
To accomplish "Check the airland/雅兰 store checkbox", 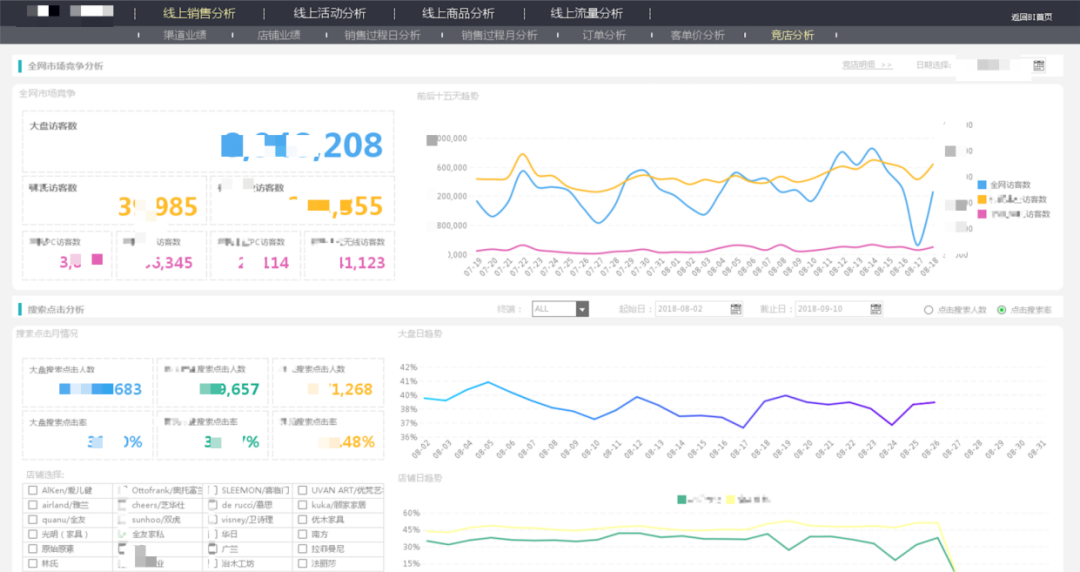I will click(x=32, y=505).
